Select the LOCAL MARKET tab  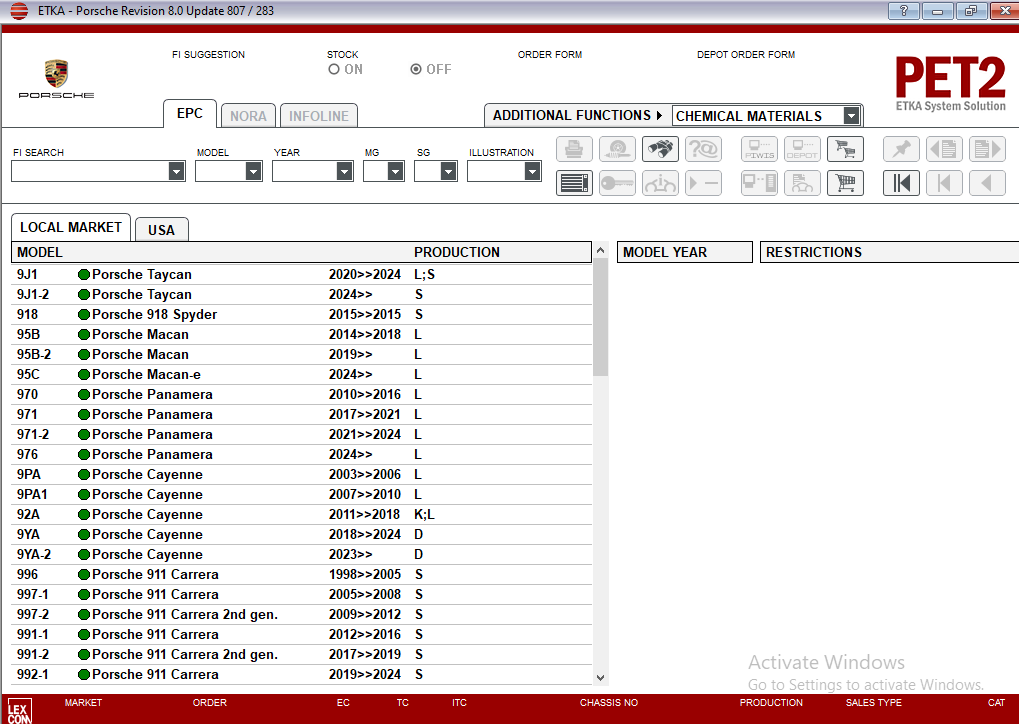pos(71,227)
